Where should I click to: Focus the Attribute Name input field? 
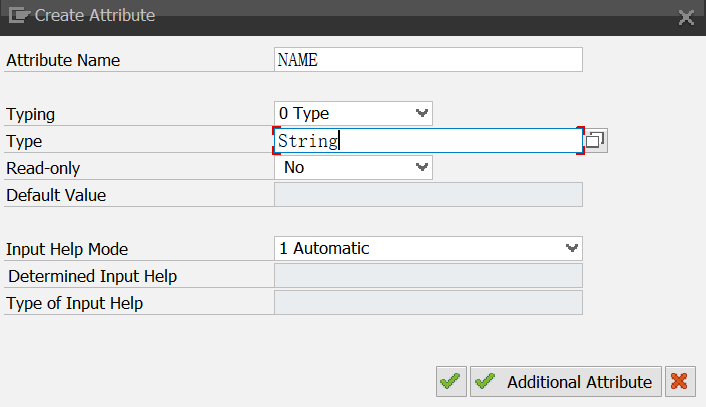click(x=428, y=59)
